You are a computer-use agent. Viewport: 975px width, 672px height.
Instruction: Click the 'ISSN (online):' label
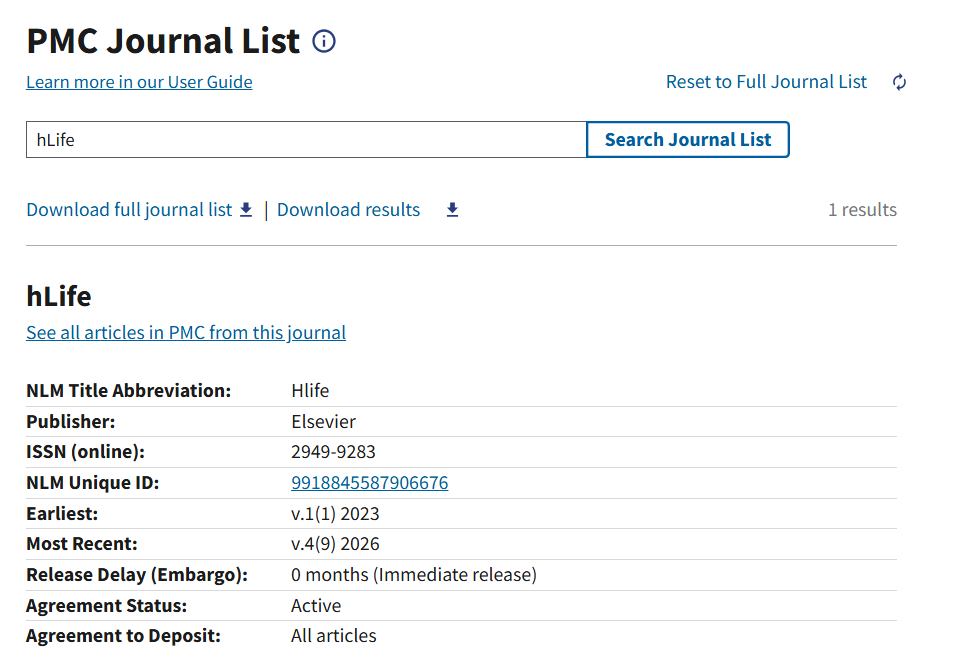click(x=85, y=452)
